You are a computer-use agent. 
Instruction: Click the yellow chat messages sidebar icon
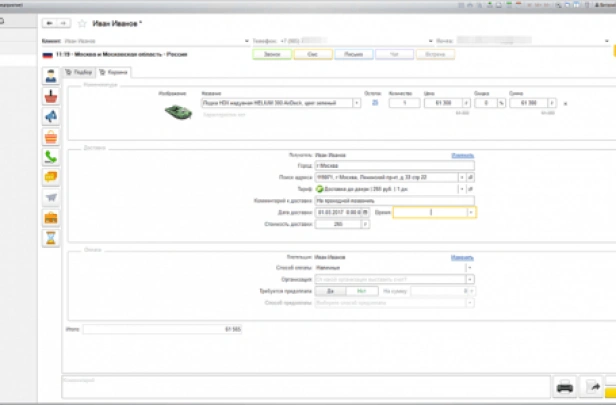pos(50,177)
